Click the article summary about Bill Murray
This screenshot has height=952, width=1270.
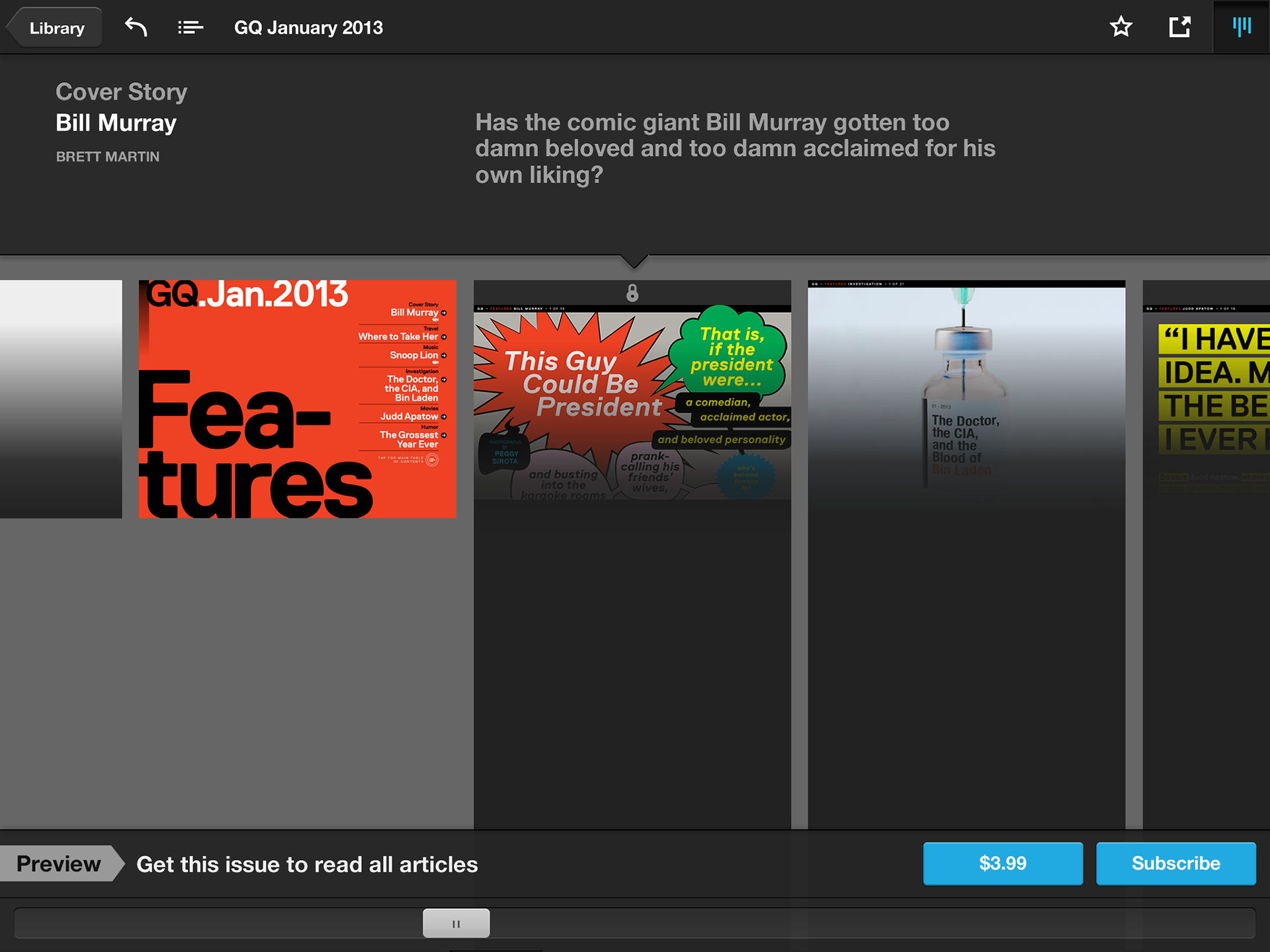pyautogui.click(x=735, y=149)
